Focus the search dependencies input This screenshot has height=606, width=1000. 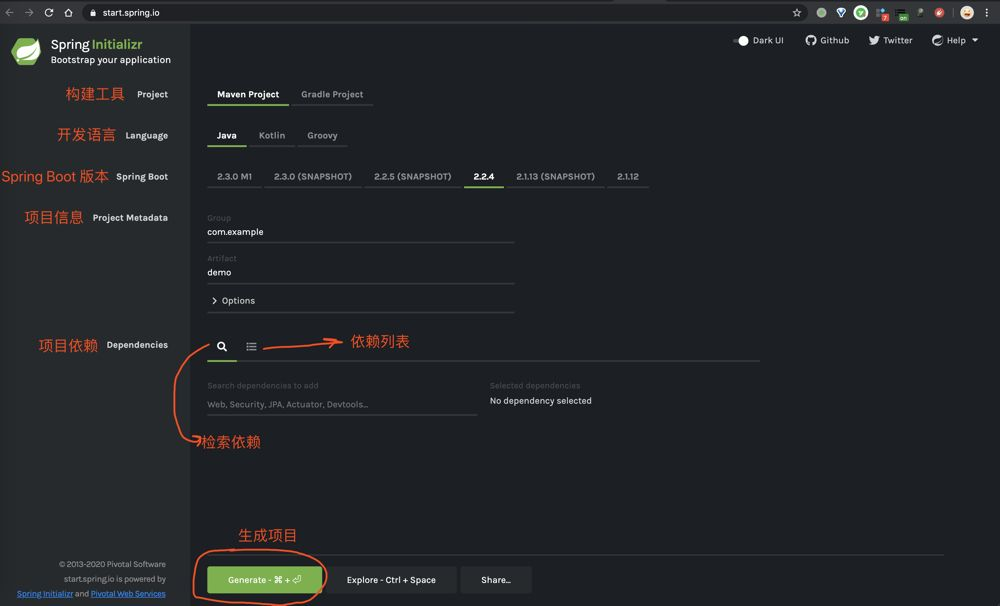(x=342, y=404)
